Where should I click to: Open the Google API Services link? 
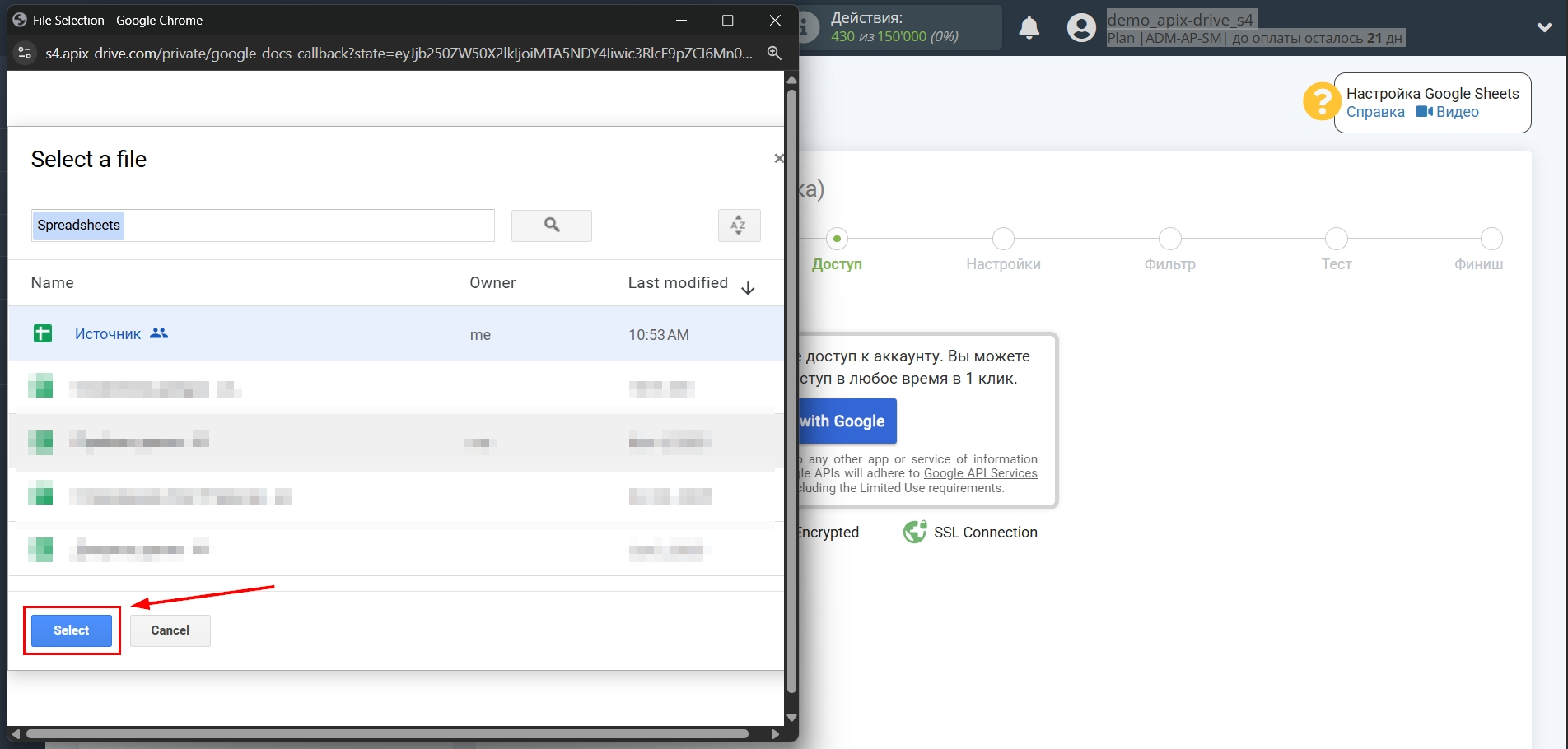tap(980, 472)
